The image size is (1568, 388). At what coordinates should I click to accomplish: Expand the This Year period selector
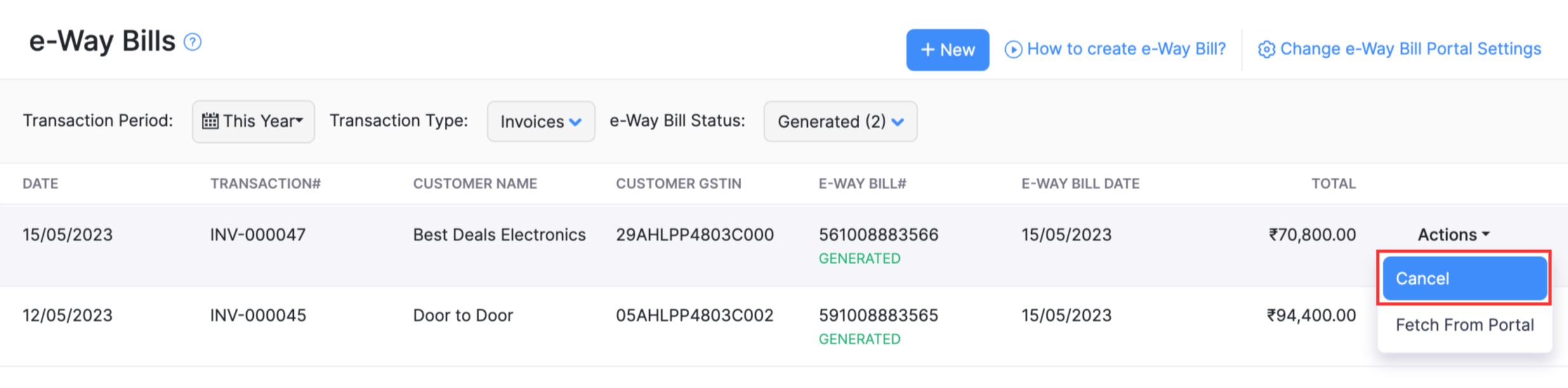click(x=253, y=121)
